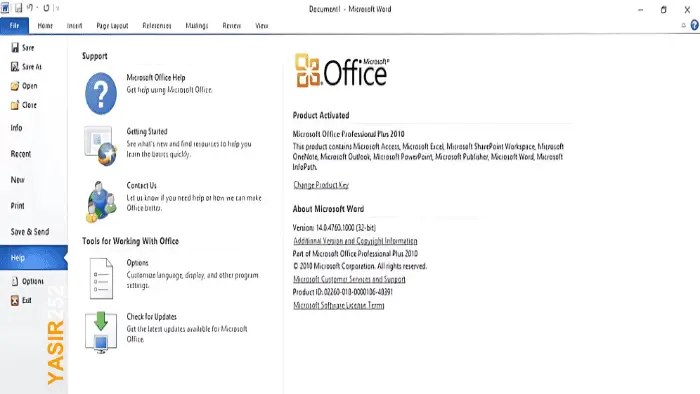Click the blue question mark Office Help icon
700x394 pixels.
[x=101, y=94]
